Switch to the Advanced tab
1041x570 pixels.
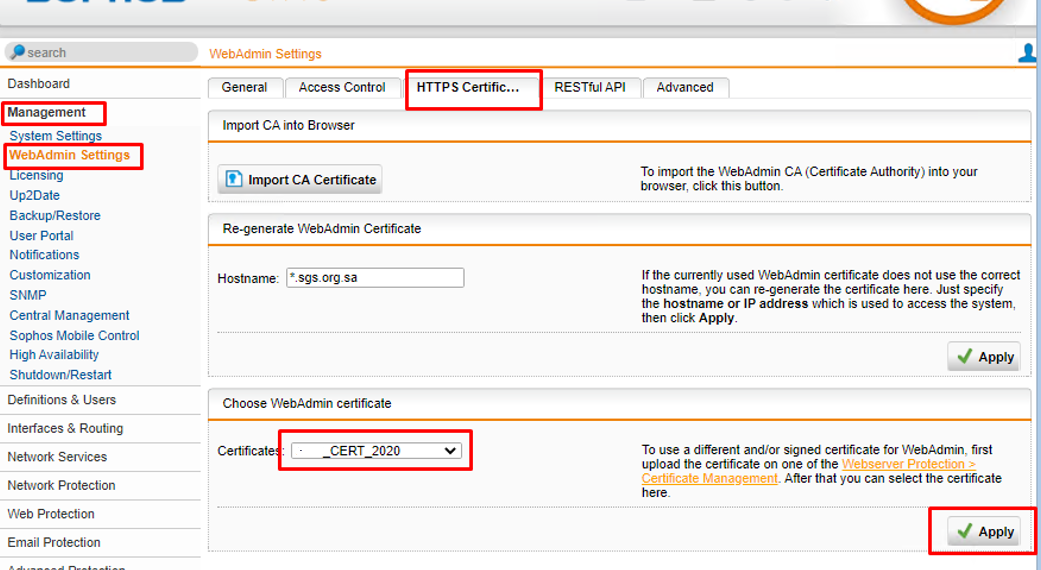[x=685, y=88]
